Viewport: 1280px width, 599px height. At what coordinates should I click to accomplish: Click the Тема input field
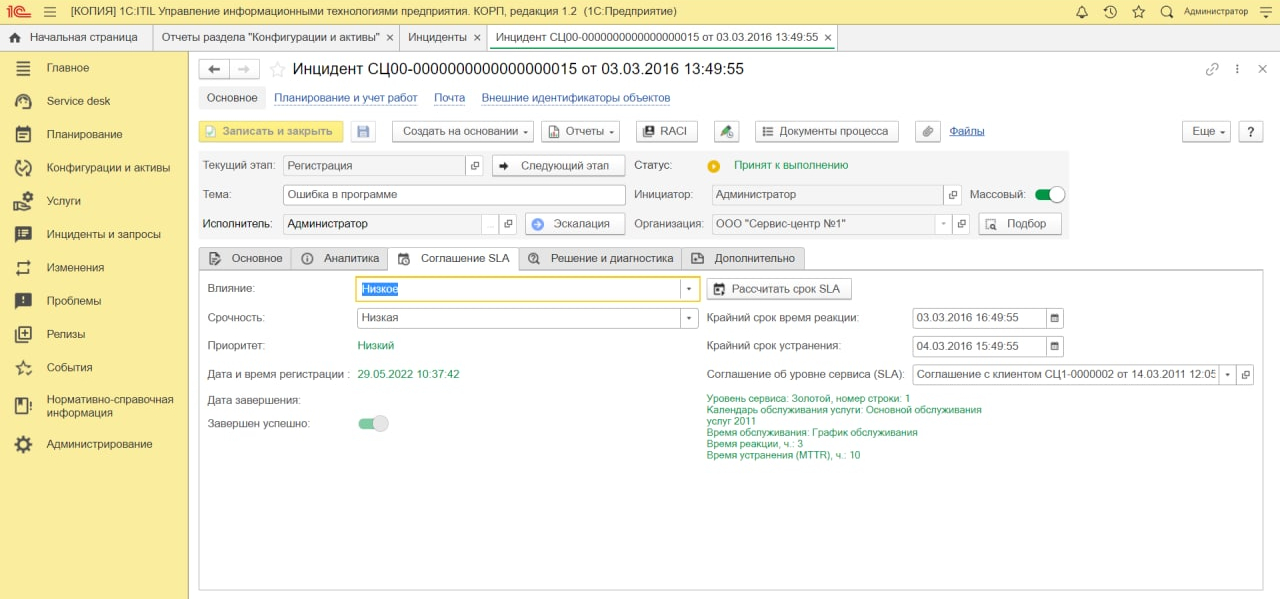coord(454,194)
